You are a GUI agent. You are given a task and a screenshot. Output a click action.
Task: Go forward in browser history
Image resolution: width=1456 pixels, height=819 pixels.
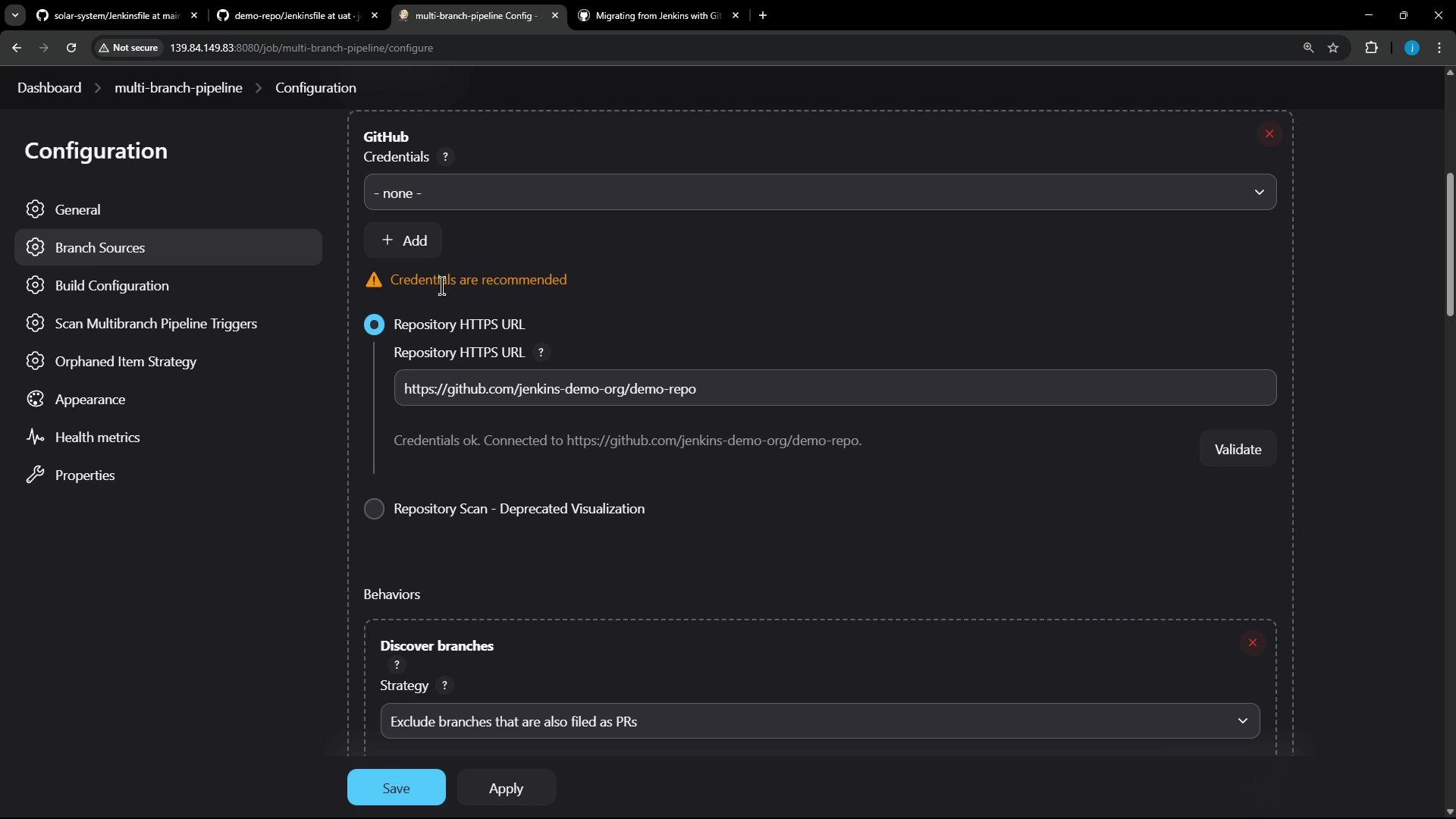(x=44, y=48)
